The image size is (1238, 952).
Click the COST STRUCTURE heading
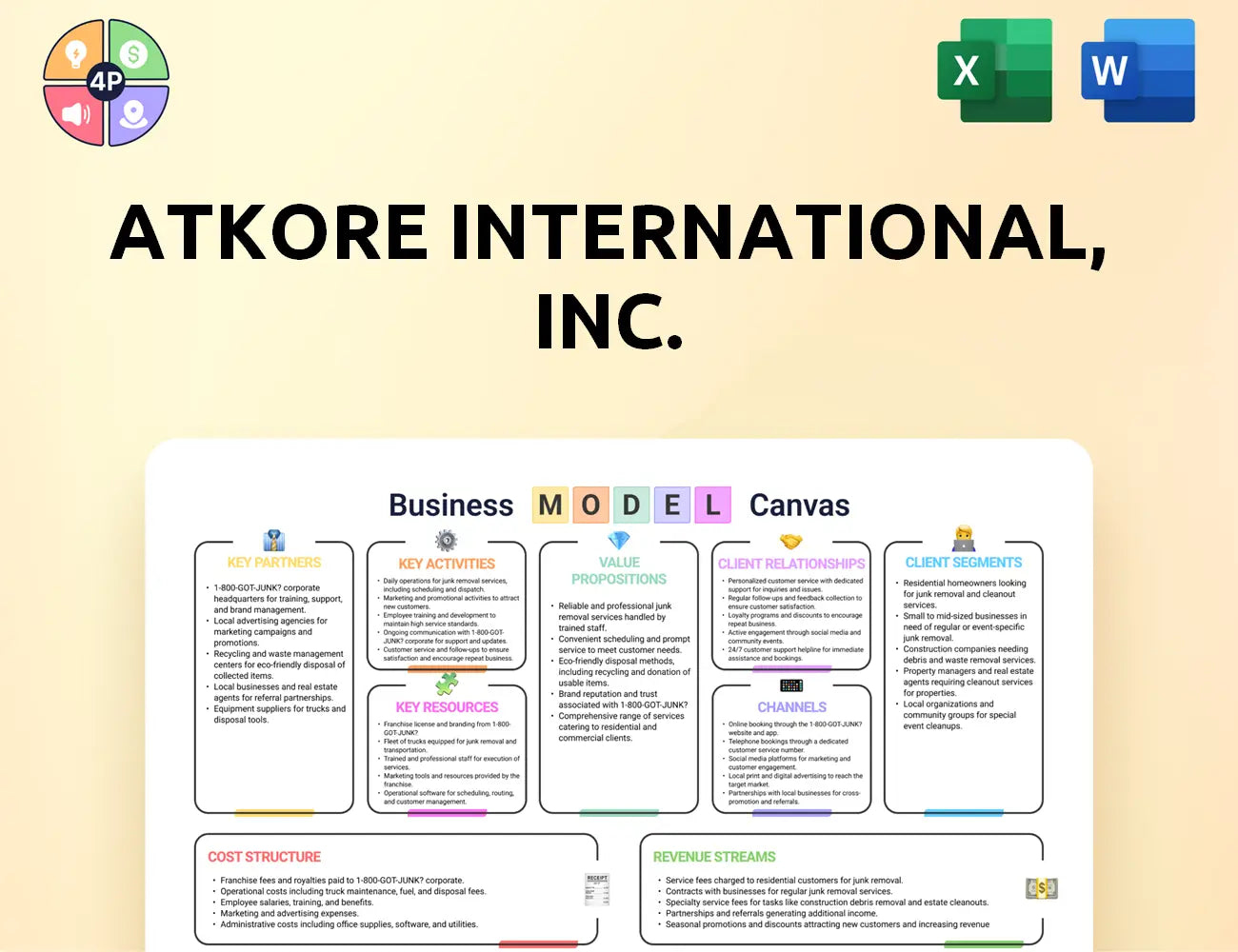pyautogui.click(x=265, y=857)
